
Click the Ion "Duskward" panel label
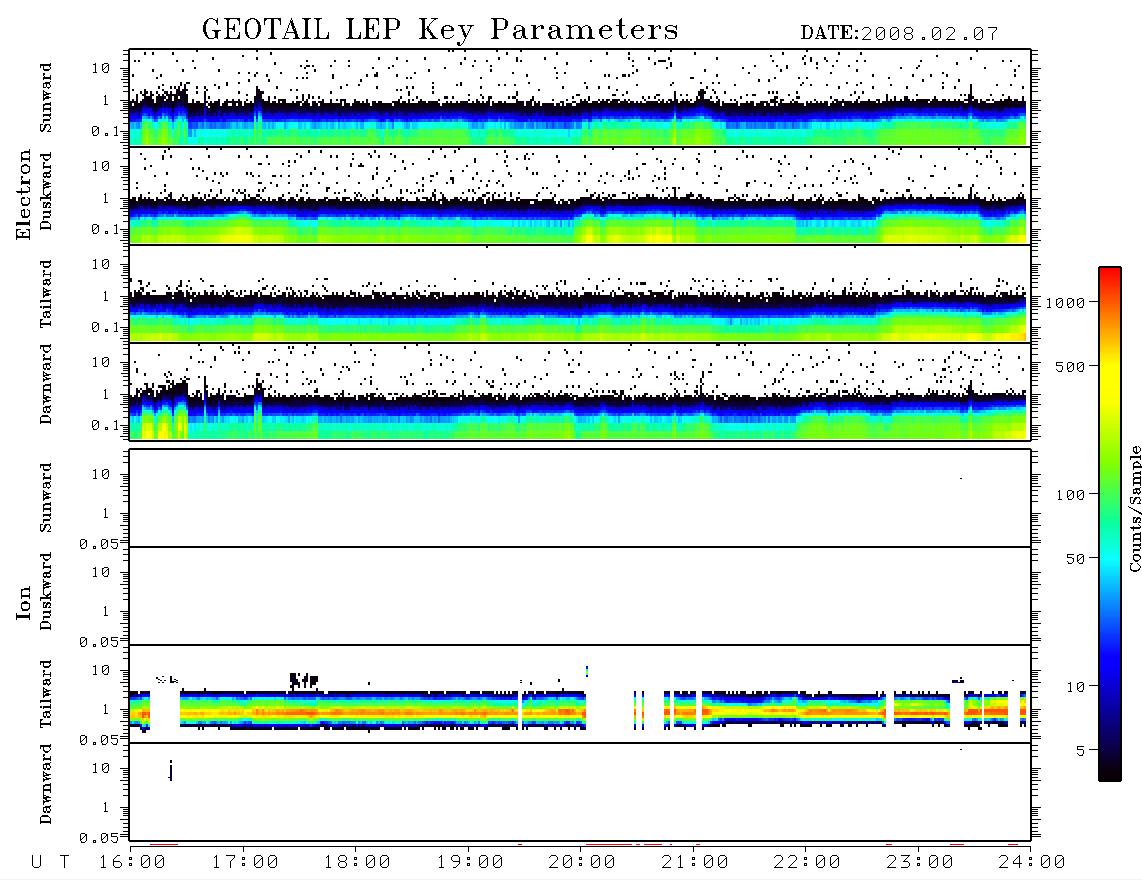pos(46,592)
